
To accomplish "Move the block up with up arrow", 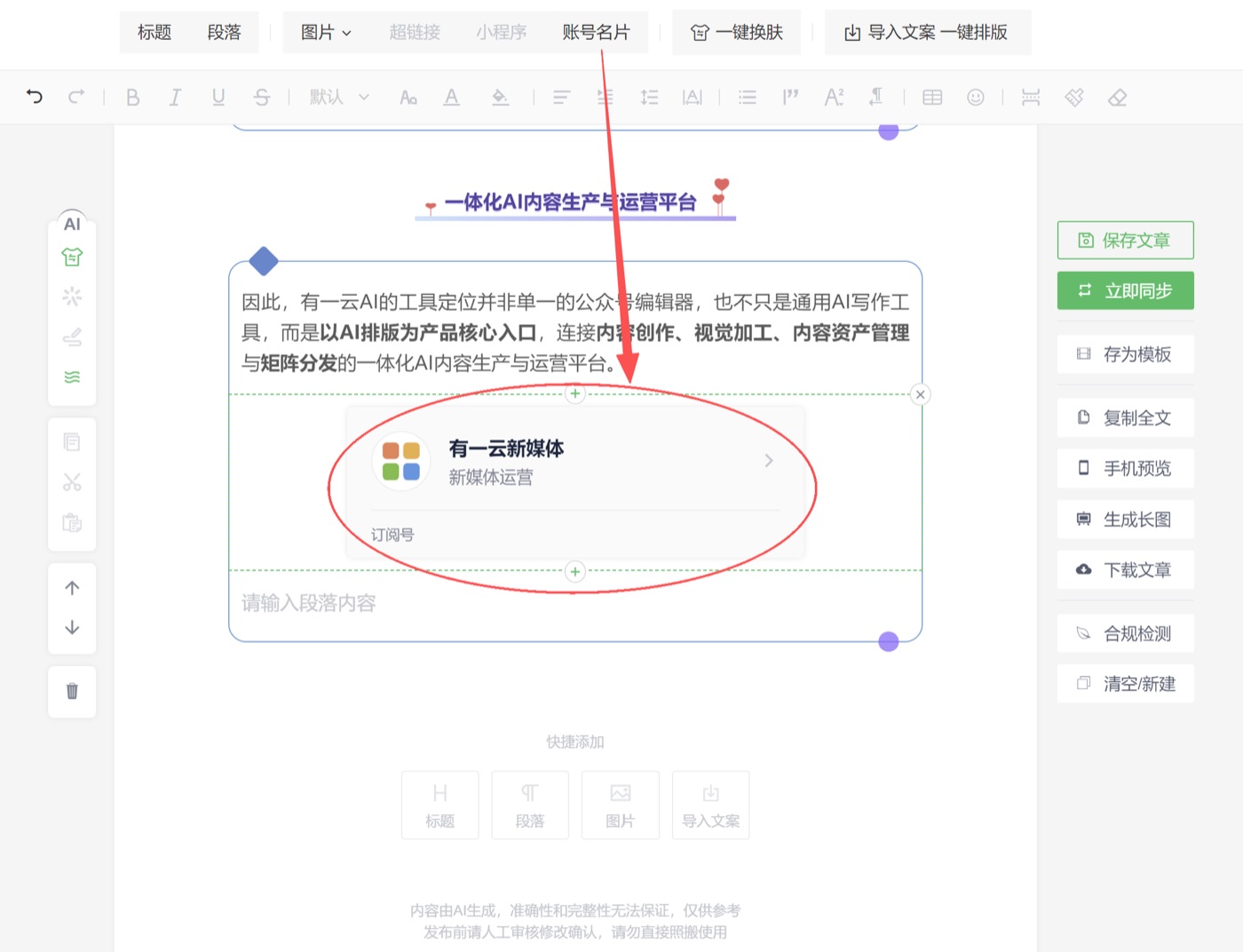I will coord(72,588).
